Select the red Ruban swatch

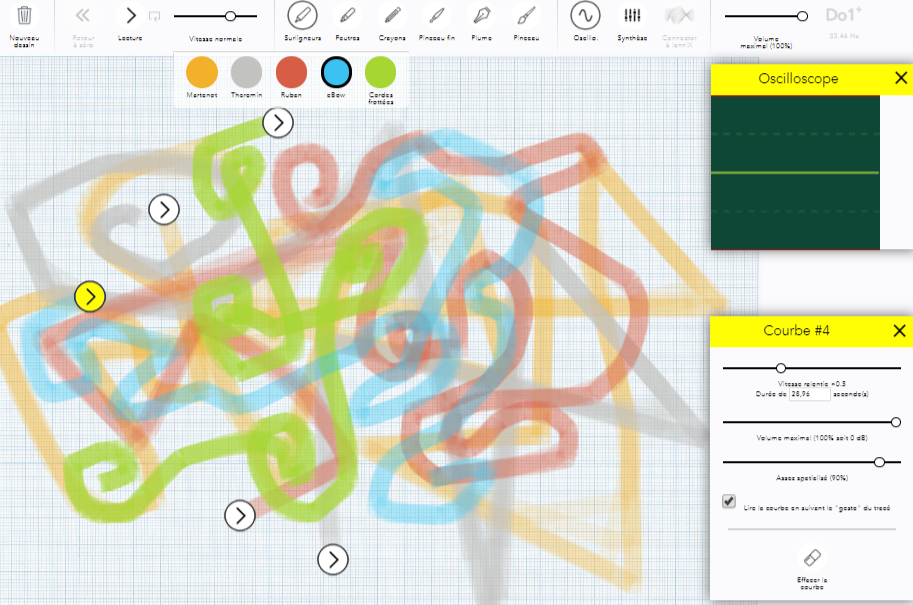291,72
